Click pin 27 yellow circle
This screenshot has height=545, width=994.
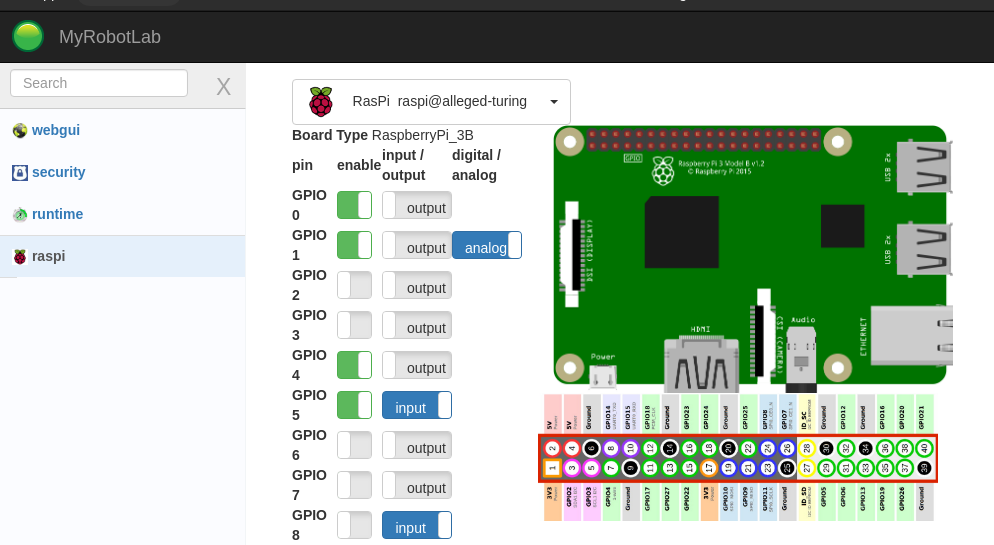click(x=806, y=468)
